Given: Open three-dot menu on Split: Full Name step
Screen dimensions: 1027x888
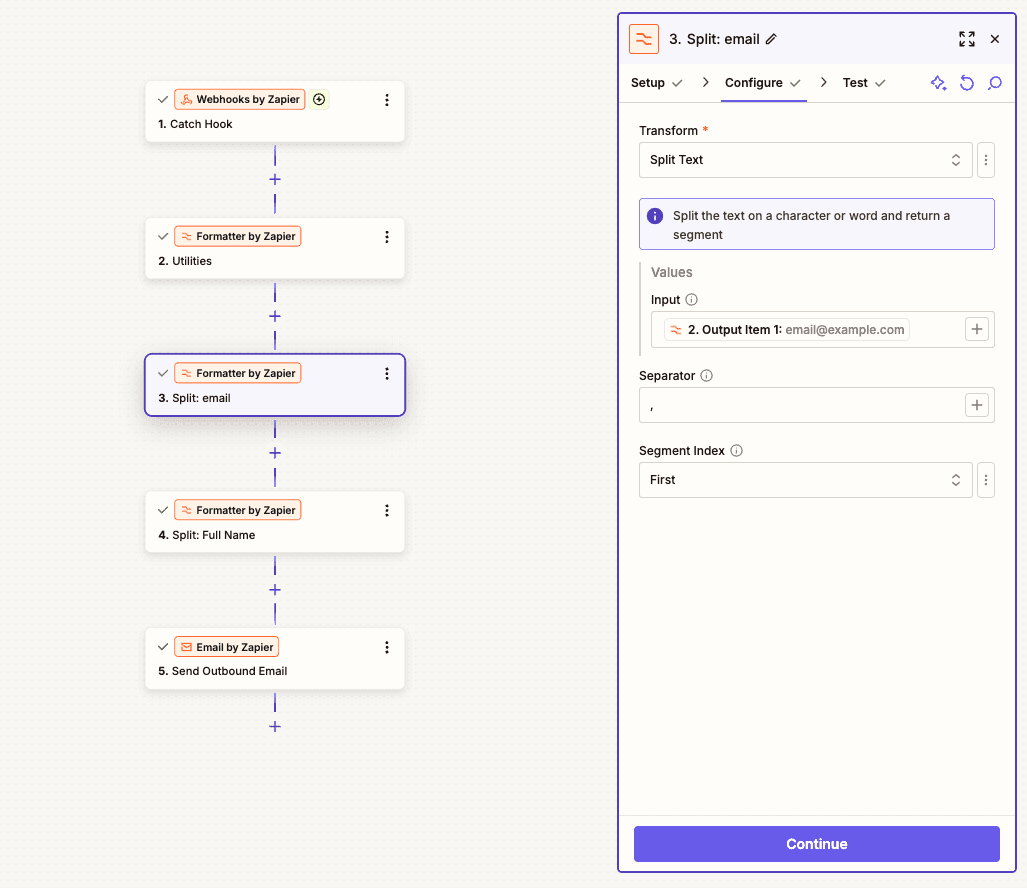Looking at the screenshot, I should [x=386, y=510].
